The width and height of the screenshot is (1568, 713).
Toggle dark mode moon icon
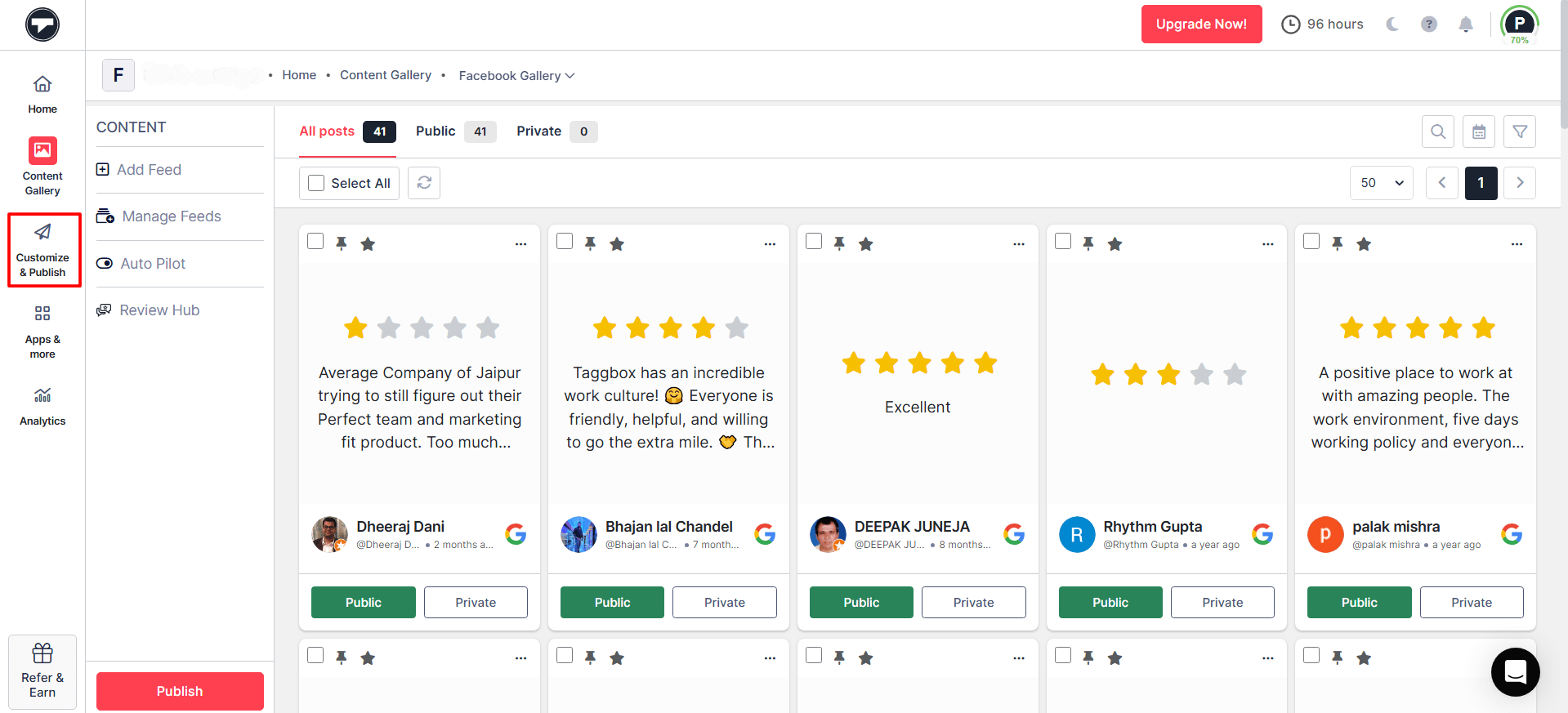coord(1392,25)
